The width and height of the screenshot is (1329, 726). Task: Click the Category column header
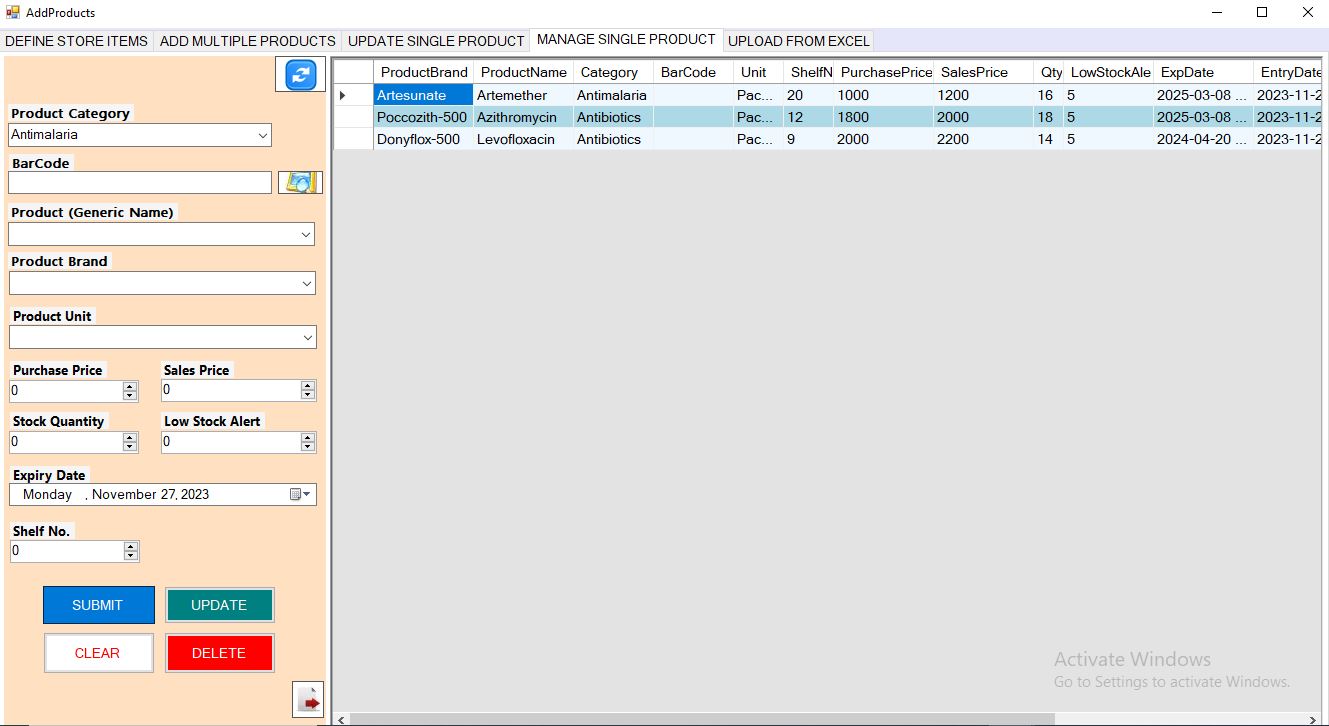(x=613, y=72)
